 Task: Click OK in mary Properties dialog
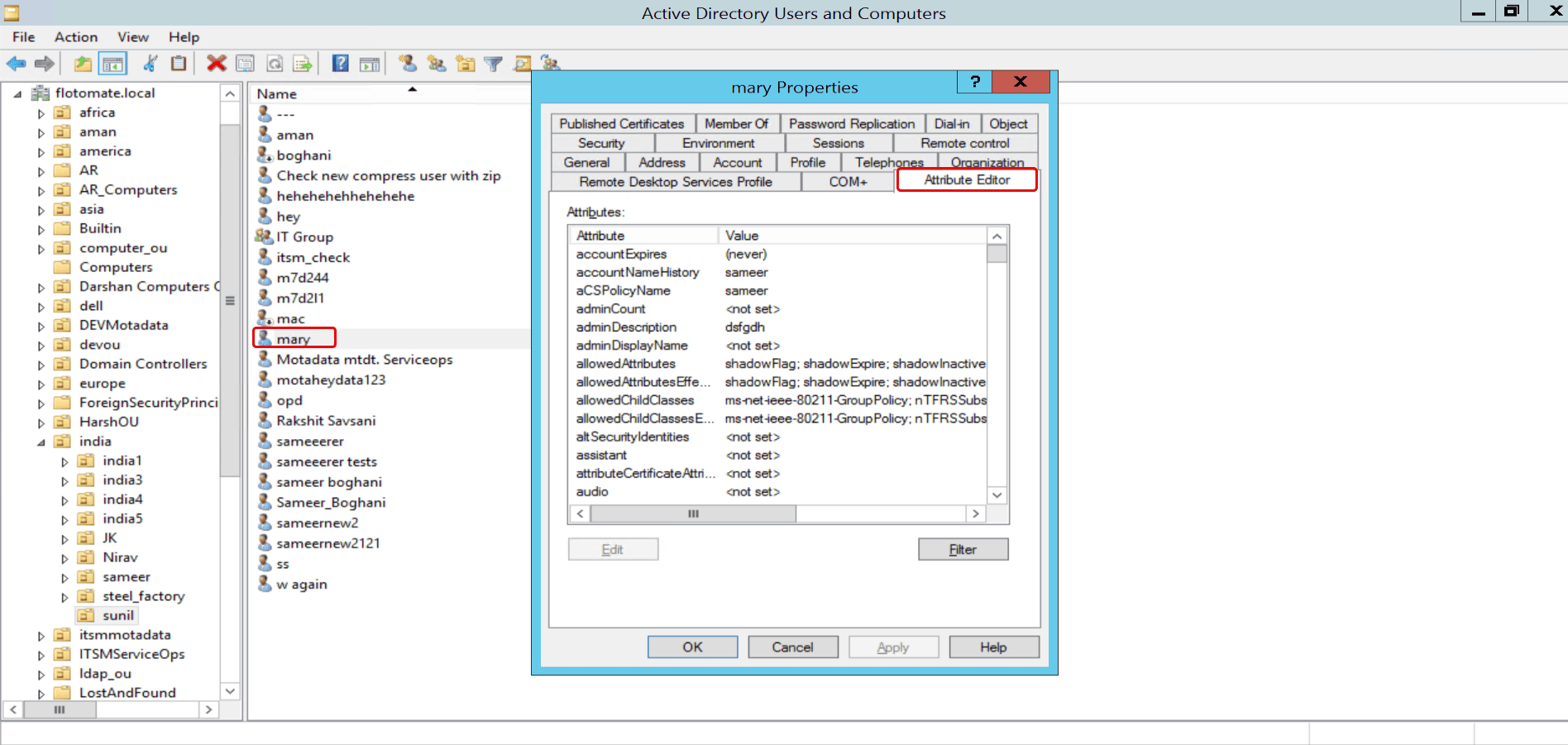tap(692, 647)
